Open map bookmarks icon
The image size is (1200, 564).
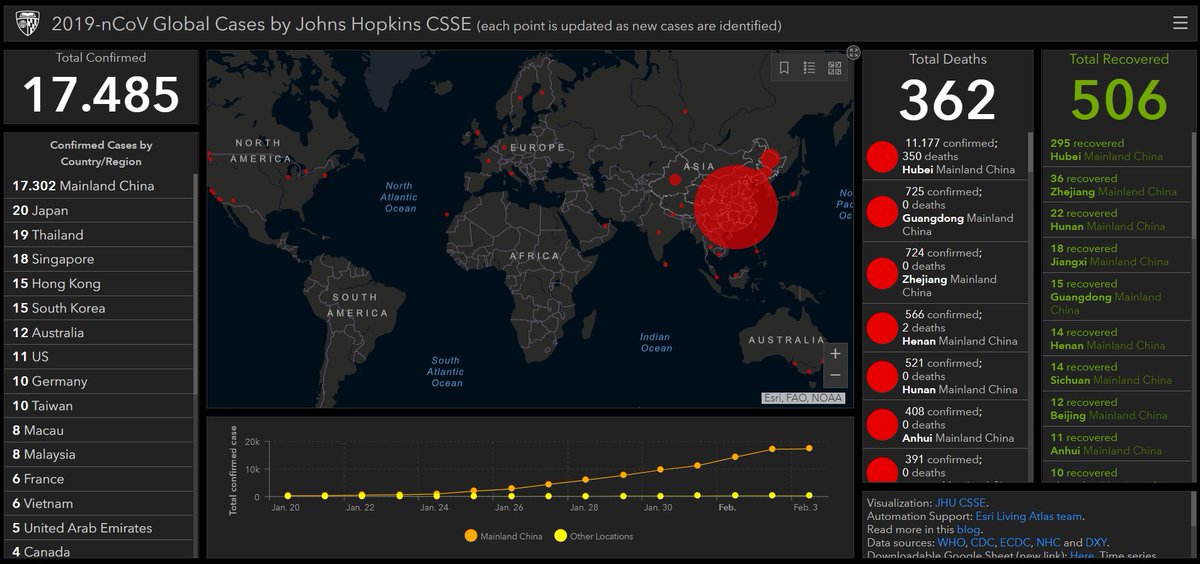click(784, 68)
